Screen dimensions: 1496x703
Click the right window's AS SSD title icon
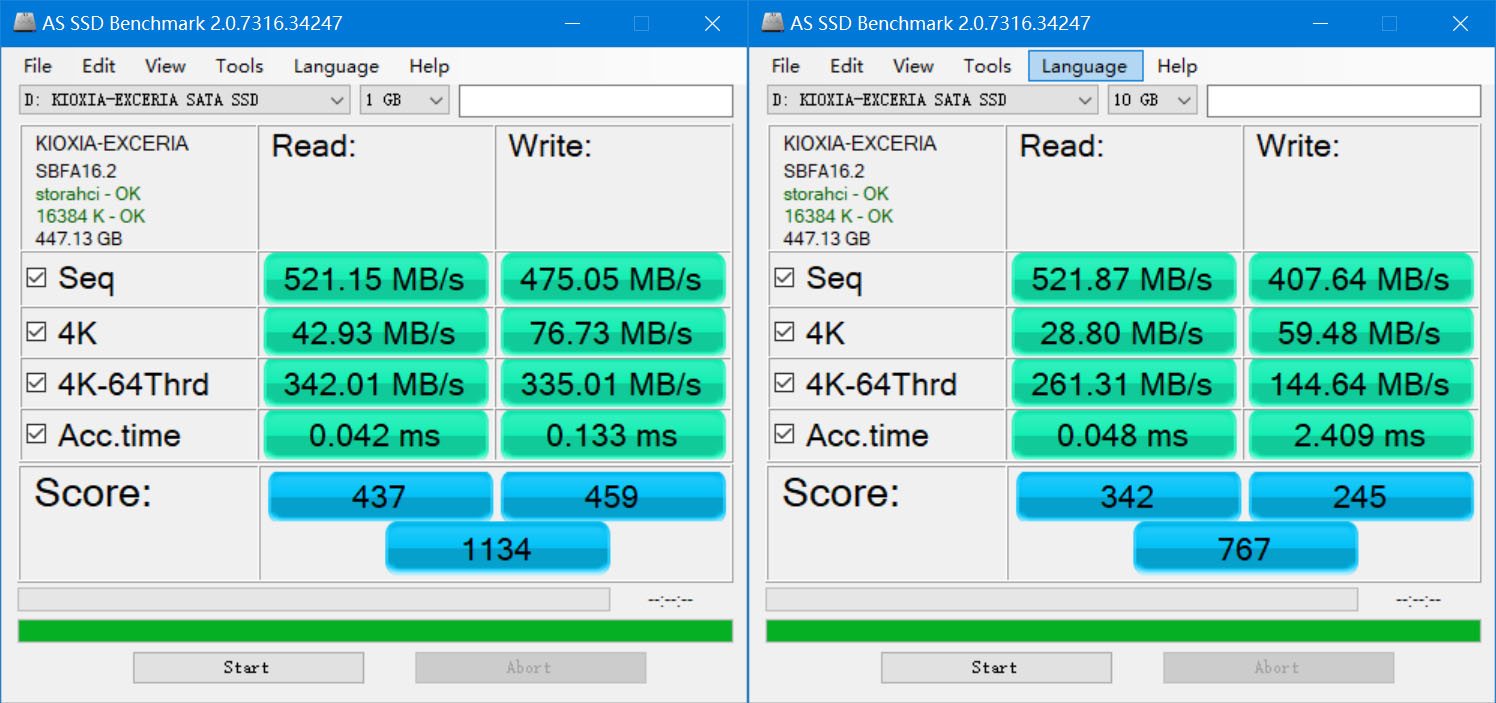coord(772,23)
